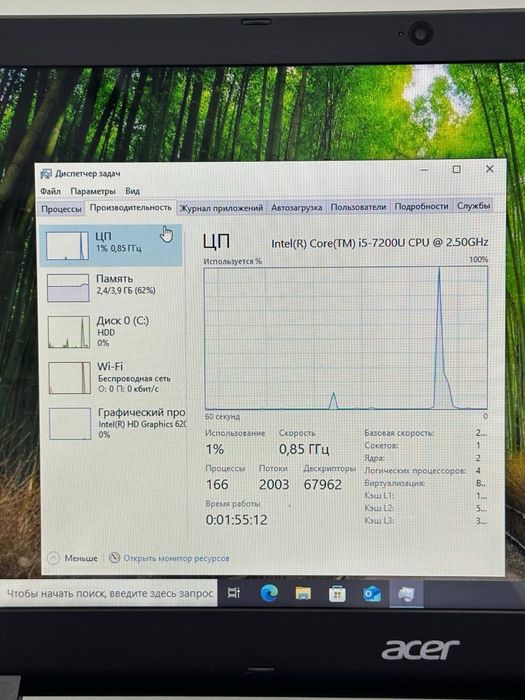Click the resource monitor icon
Viewport: 525px width, 700px height.
115,558
